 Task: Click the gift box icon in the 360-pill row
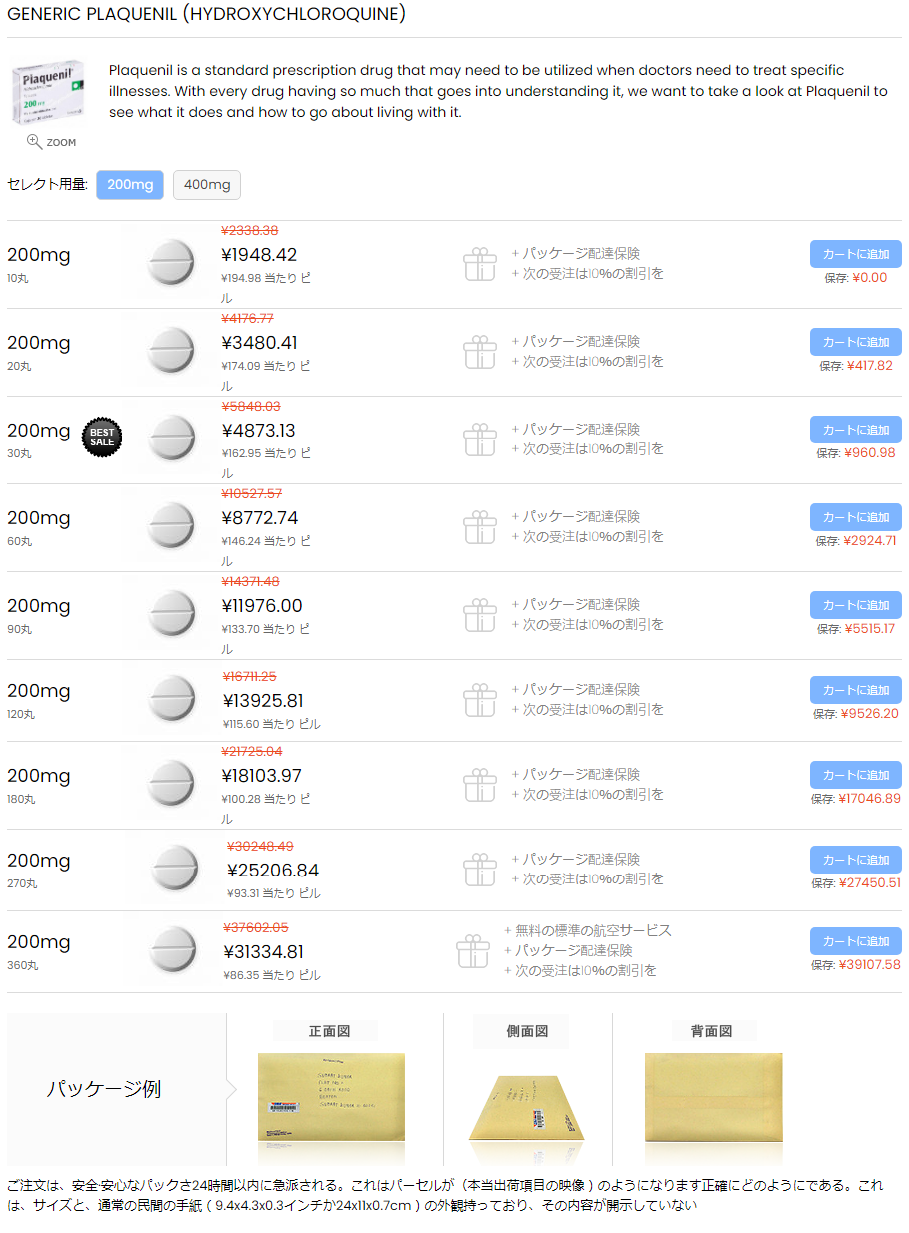pyautogui.click(x=473, y=951)
